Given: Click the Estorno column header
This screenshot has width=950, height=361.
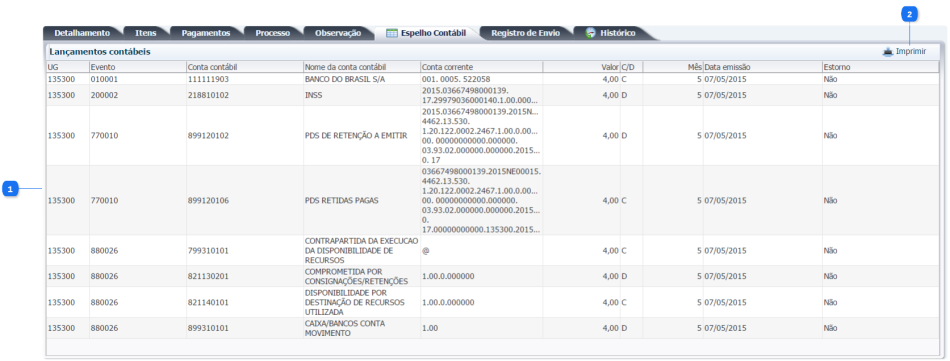Looking at the screenshot, I should (x=880, y=67).
